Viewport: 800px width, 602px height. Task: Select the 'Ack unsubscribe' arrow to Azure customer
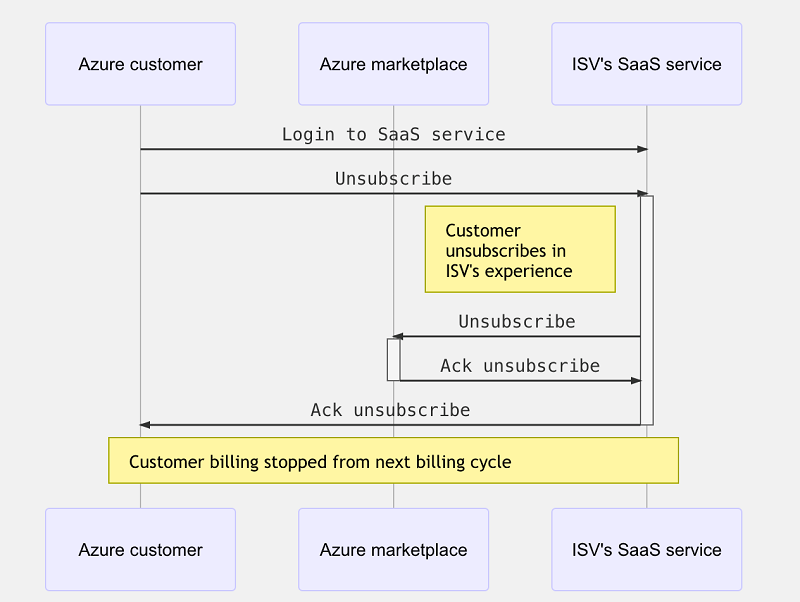(x=390, y=424)
